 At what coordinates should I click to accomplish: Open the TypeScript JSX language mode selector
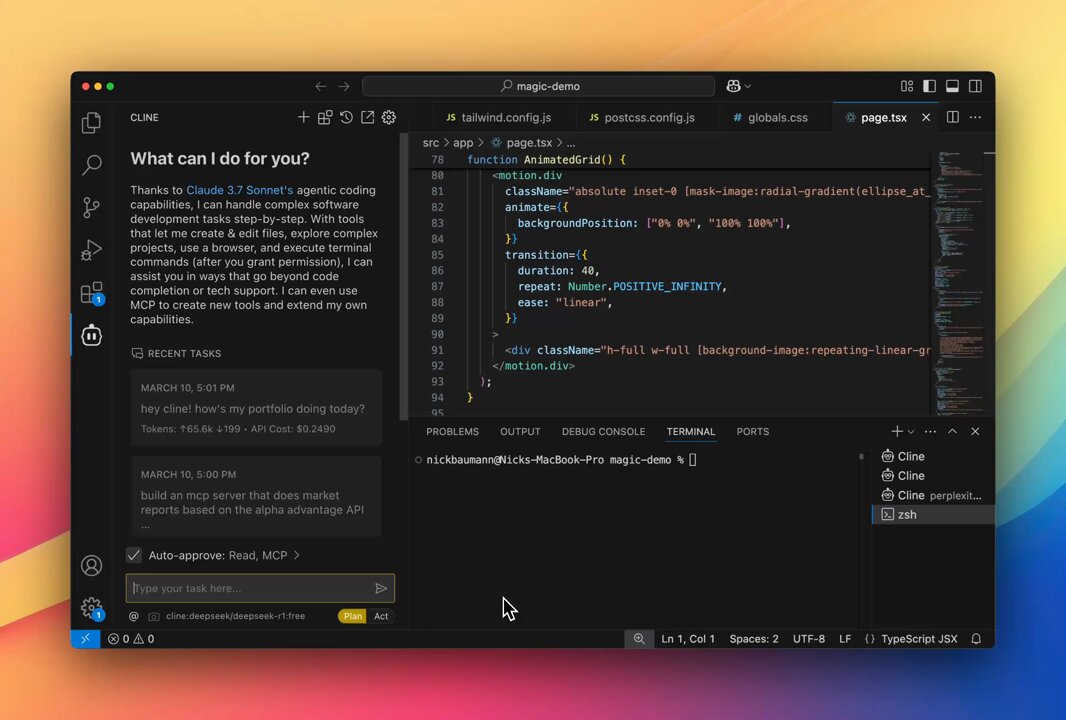click(x=919, y=639)
